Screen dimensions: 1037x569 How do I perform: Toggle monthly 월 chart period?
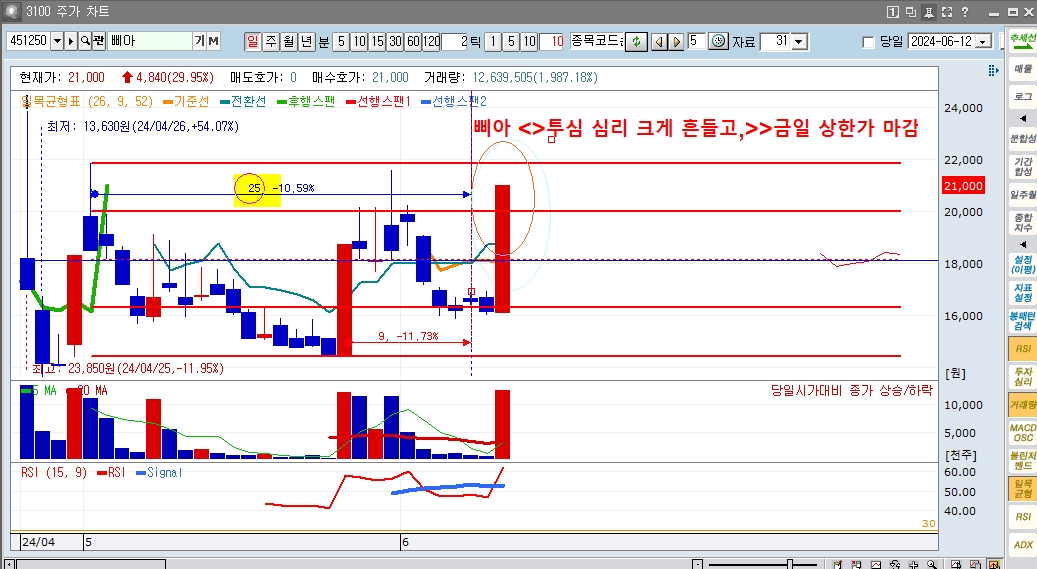(x=288, y=42)
